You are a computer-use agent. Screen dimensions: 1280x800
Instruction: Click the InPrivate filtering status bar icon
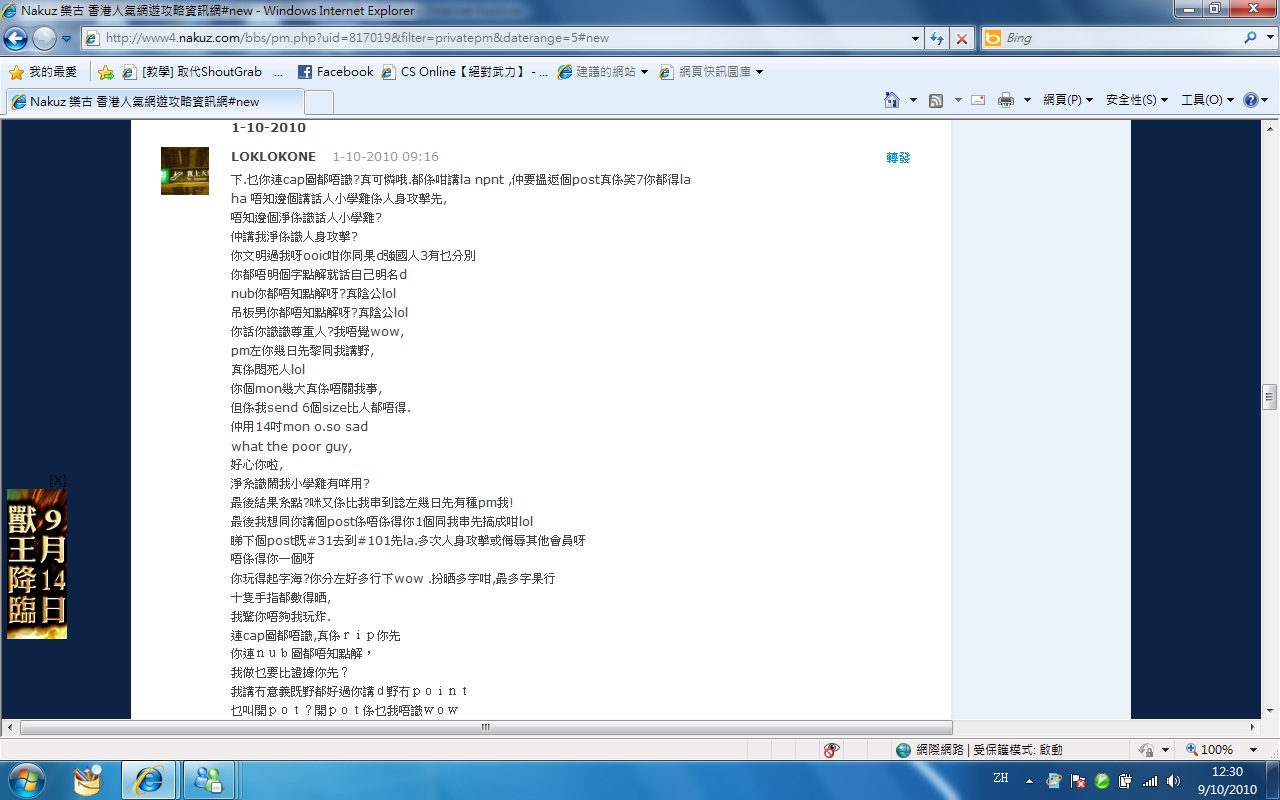(x=831, y=749)
